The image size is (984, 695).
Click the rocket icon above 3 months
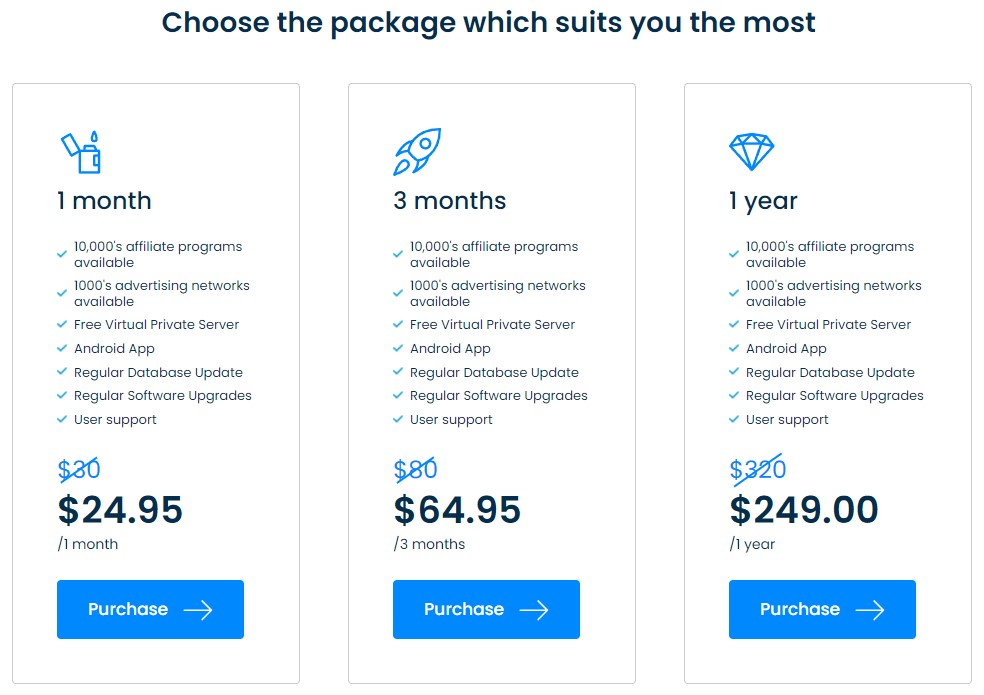click(x=417, y=151)
